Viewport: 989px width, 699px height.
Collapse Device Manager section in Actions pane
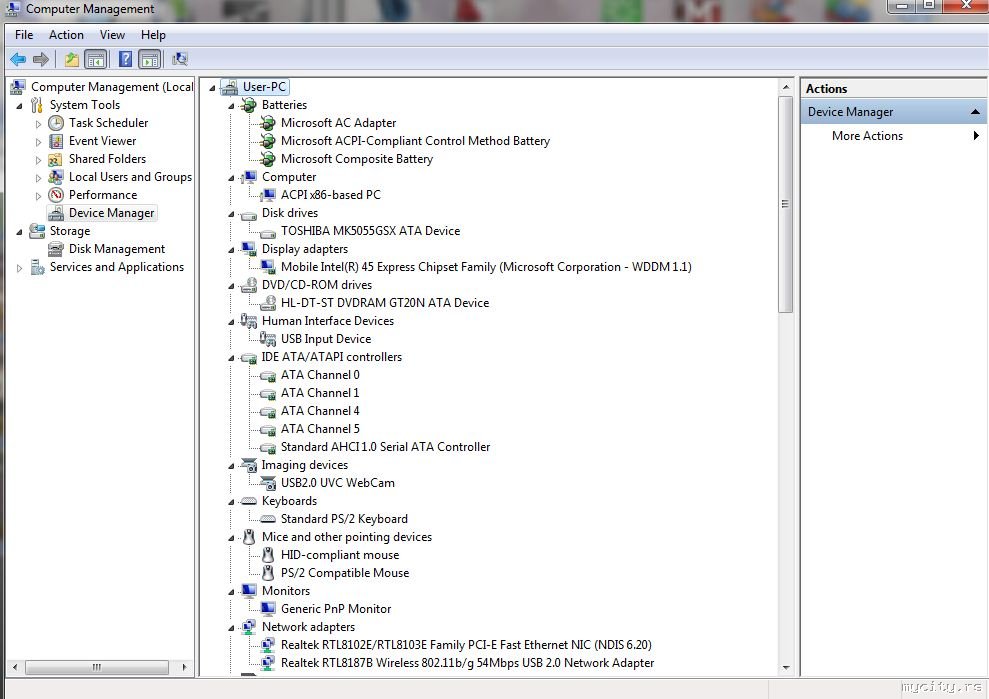pyautogui.click(x=975, y=112)
